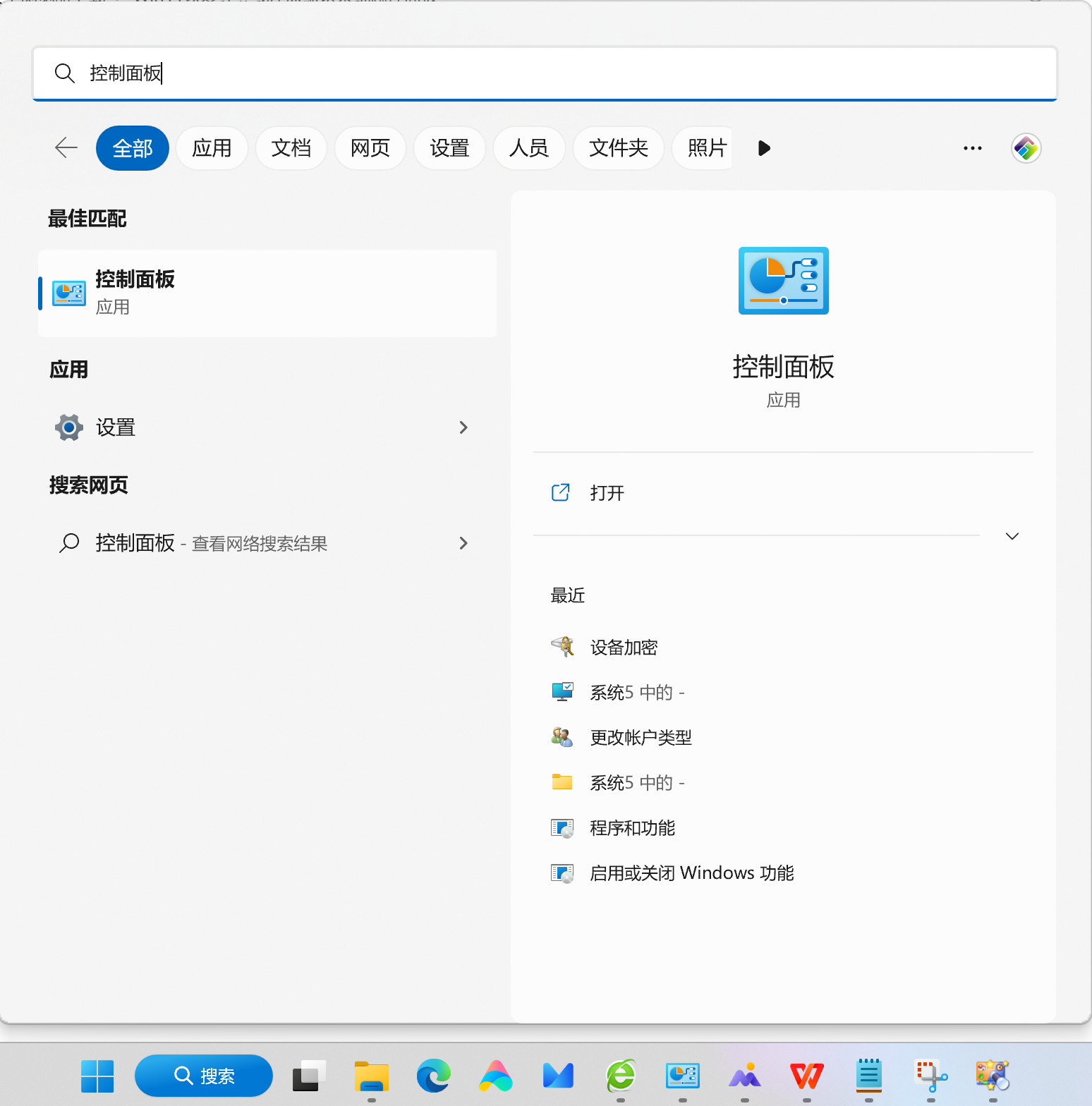1092x1106 pixels.
Task: Launch Microsoft Edge from the taskbar
Action: pyautogui.click(x=434, y=1076)
